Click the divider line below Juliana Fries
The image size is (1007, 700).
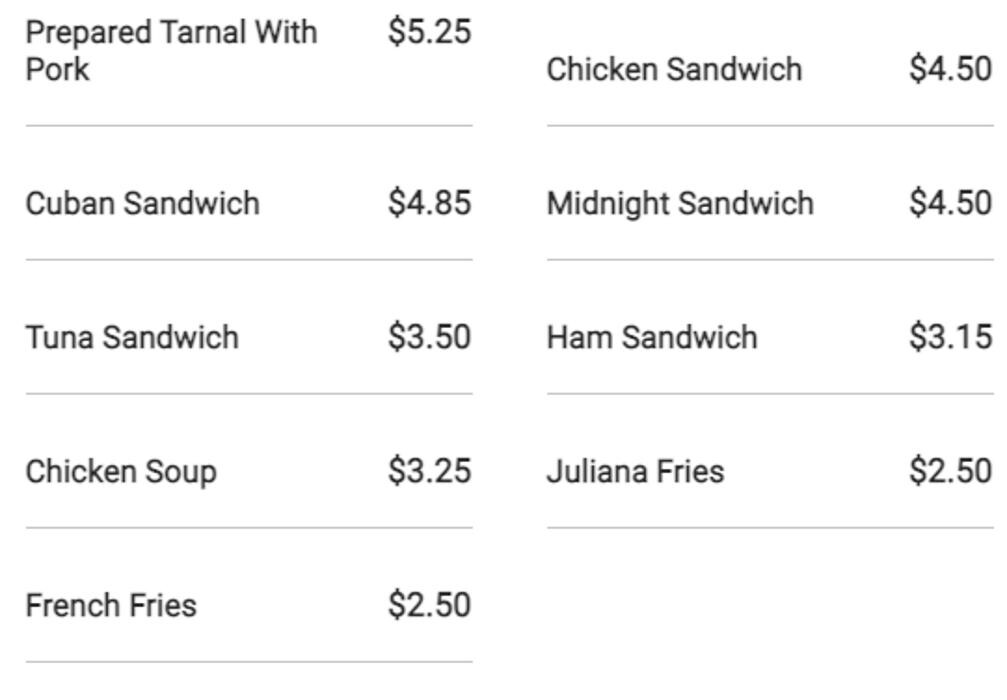point(770,527)
